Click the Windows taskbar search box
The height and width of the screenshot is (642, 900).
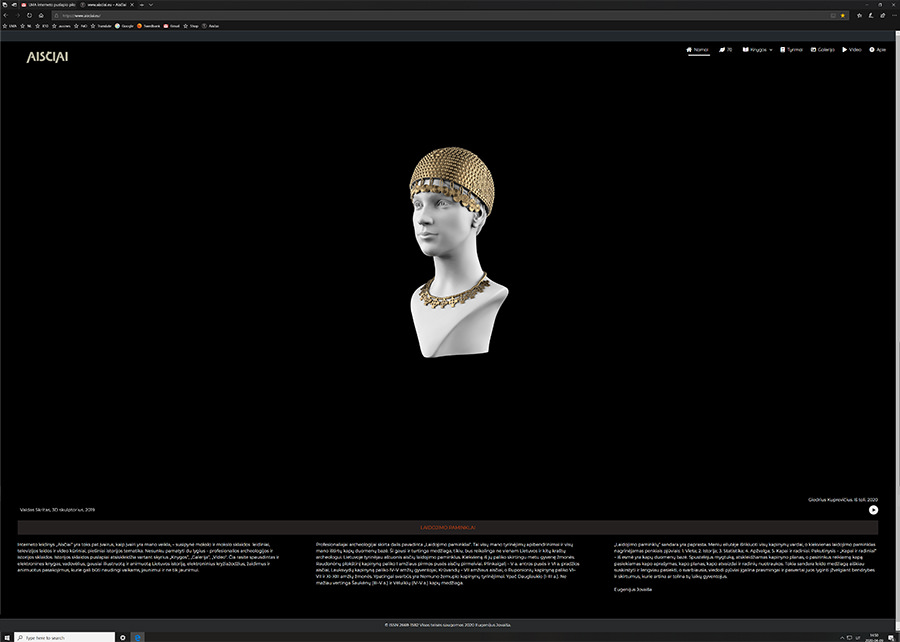[x=62, y=636]
